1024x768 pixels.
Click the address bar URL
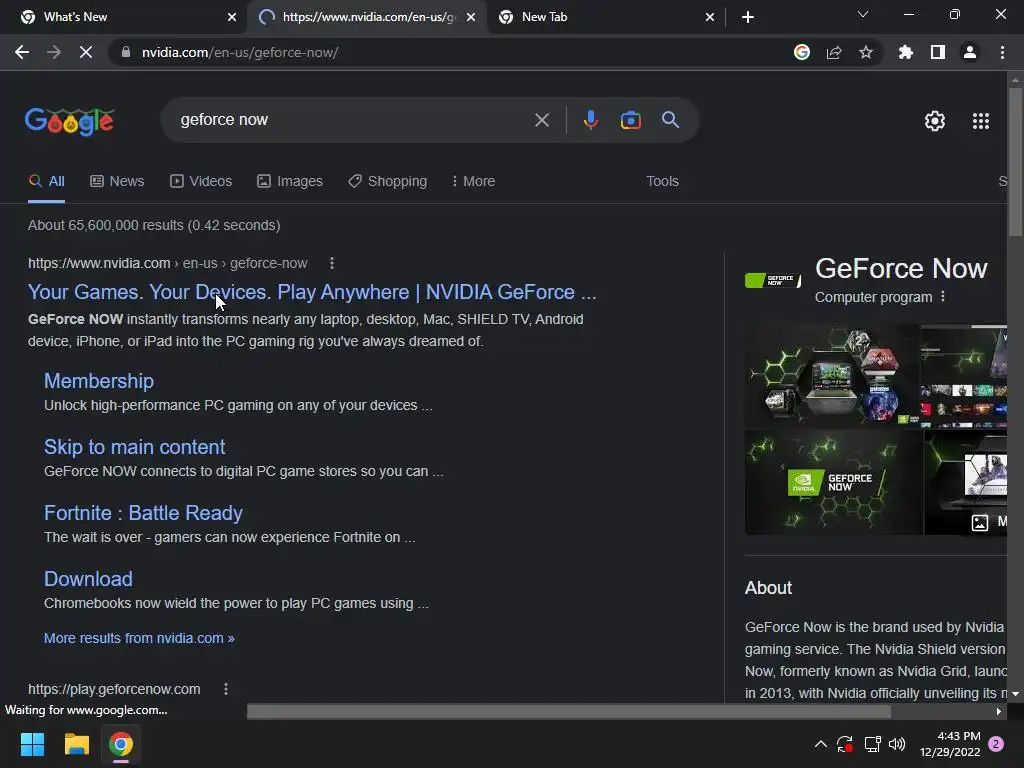pyautogui.click(x=240, y=52)
